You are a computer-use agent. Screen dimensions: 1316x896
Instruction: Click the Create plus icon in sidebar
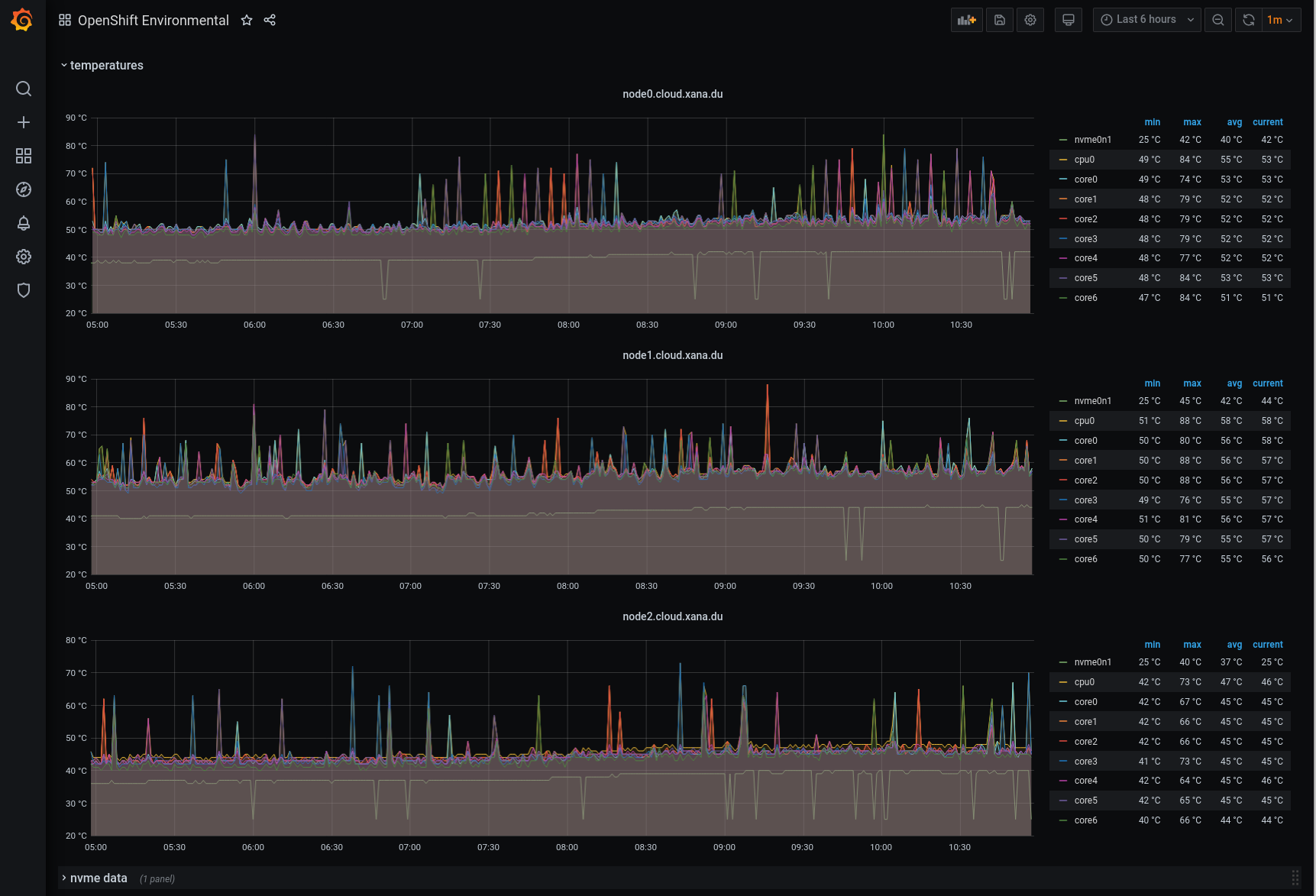(x=24, y=122)
